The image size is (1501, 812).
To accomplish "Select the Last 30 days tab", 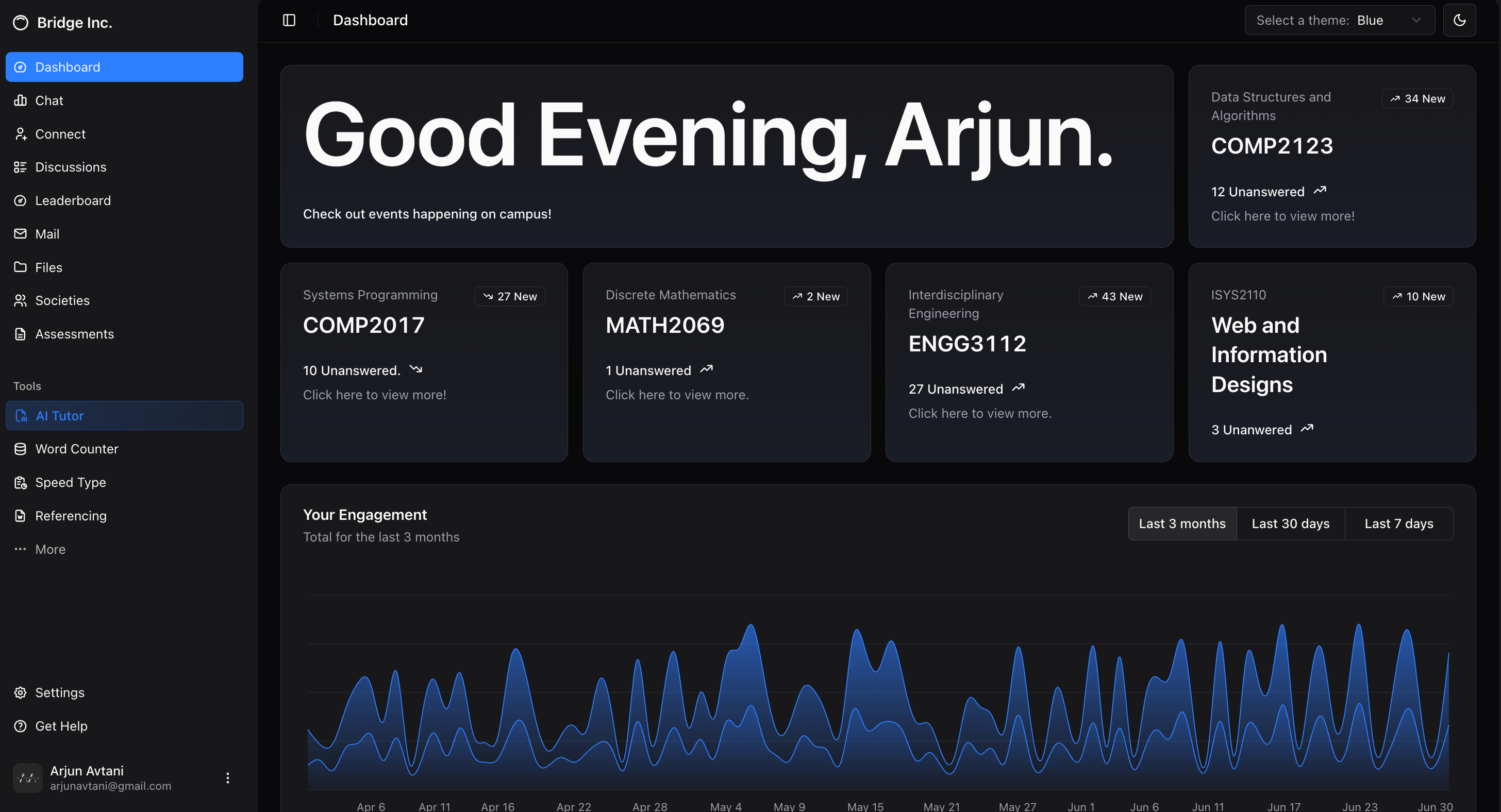I will [x=1290, y=523].
